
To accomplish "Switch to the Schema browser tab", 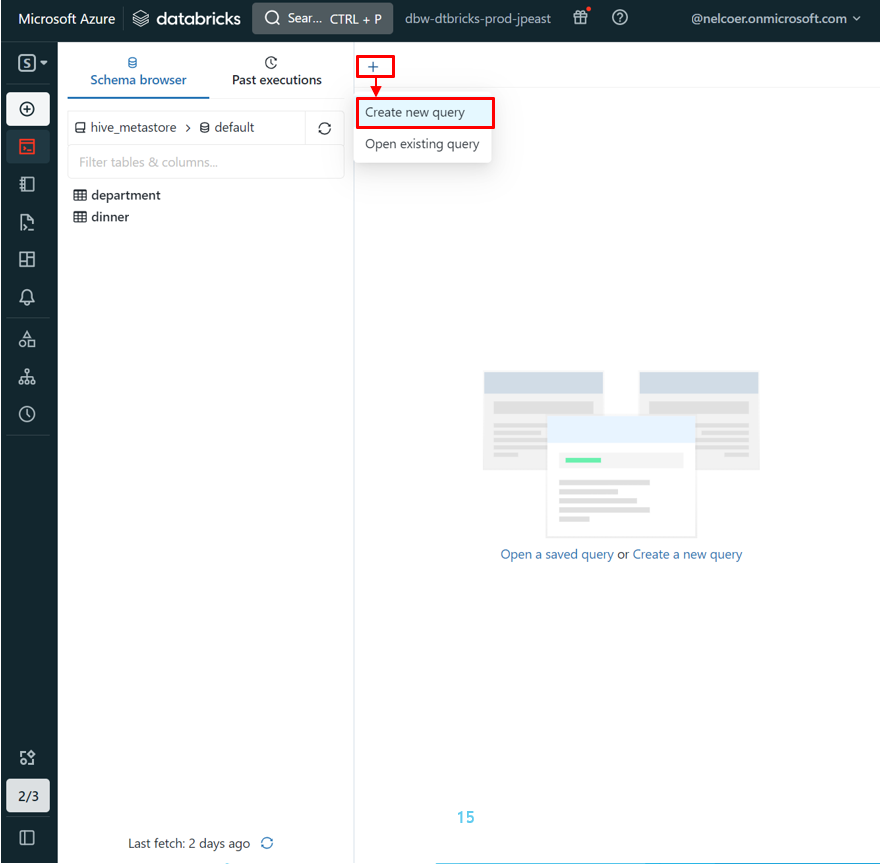I will 138,72.
